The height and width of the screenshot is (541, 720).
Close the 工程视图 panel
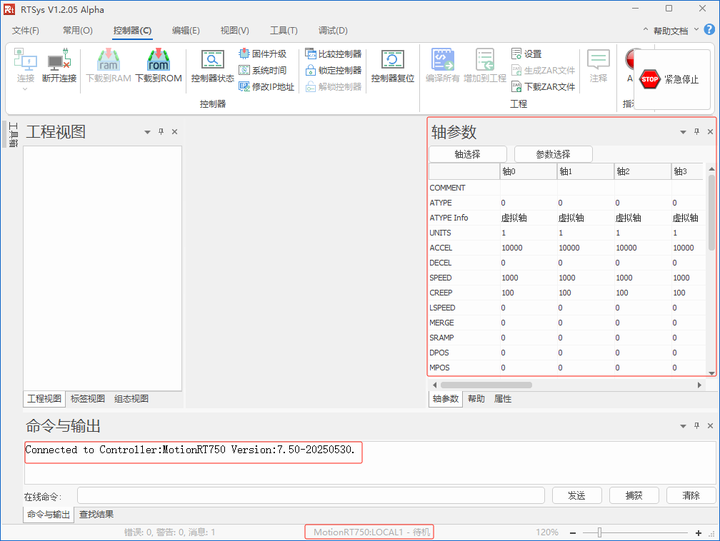pos(174,132)
